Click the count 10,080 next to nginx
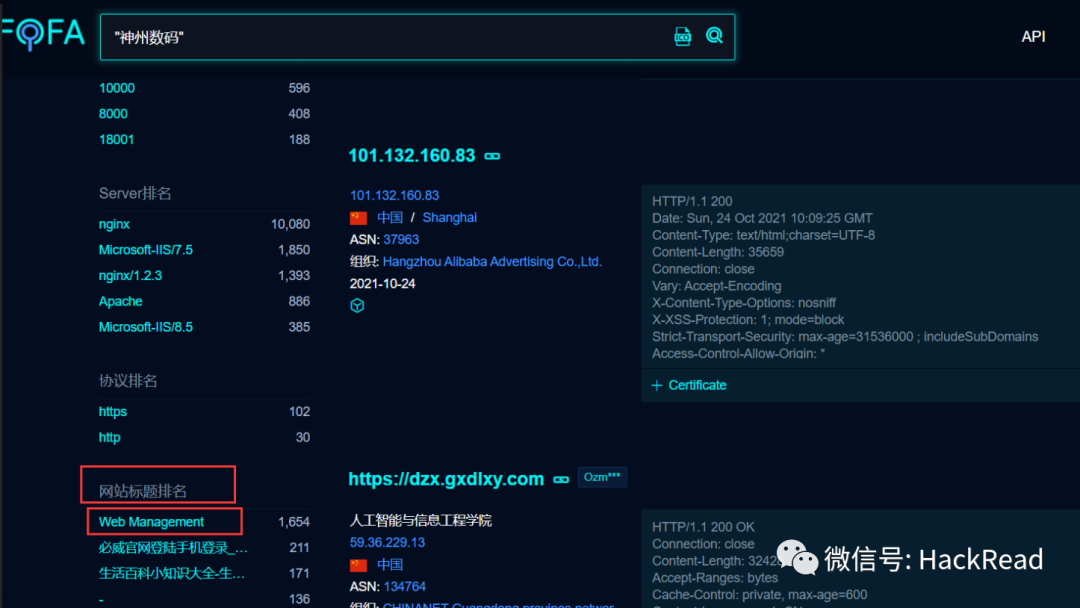 [x=290, y=224]
